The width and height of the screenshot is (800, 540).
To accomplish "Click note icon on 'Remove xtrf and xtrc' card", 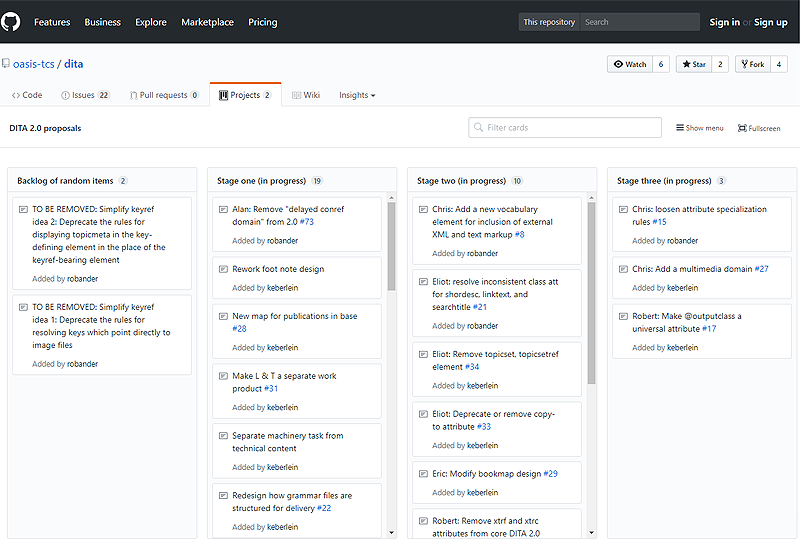I will point(423,521).
